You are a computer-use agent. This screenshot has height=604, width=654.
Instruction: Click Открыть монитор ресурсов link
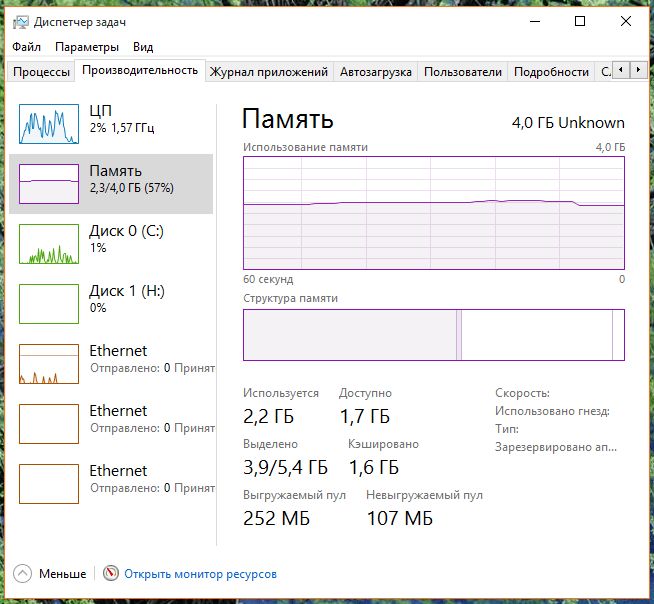pyautogui.click(x=200, y=574)
